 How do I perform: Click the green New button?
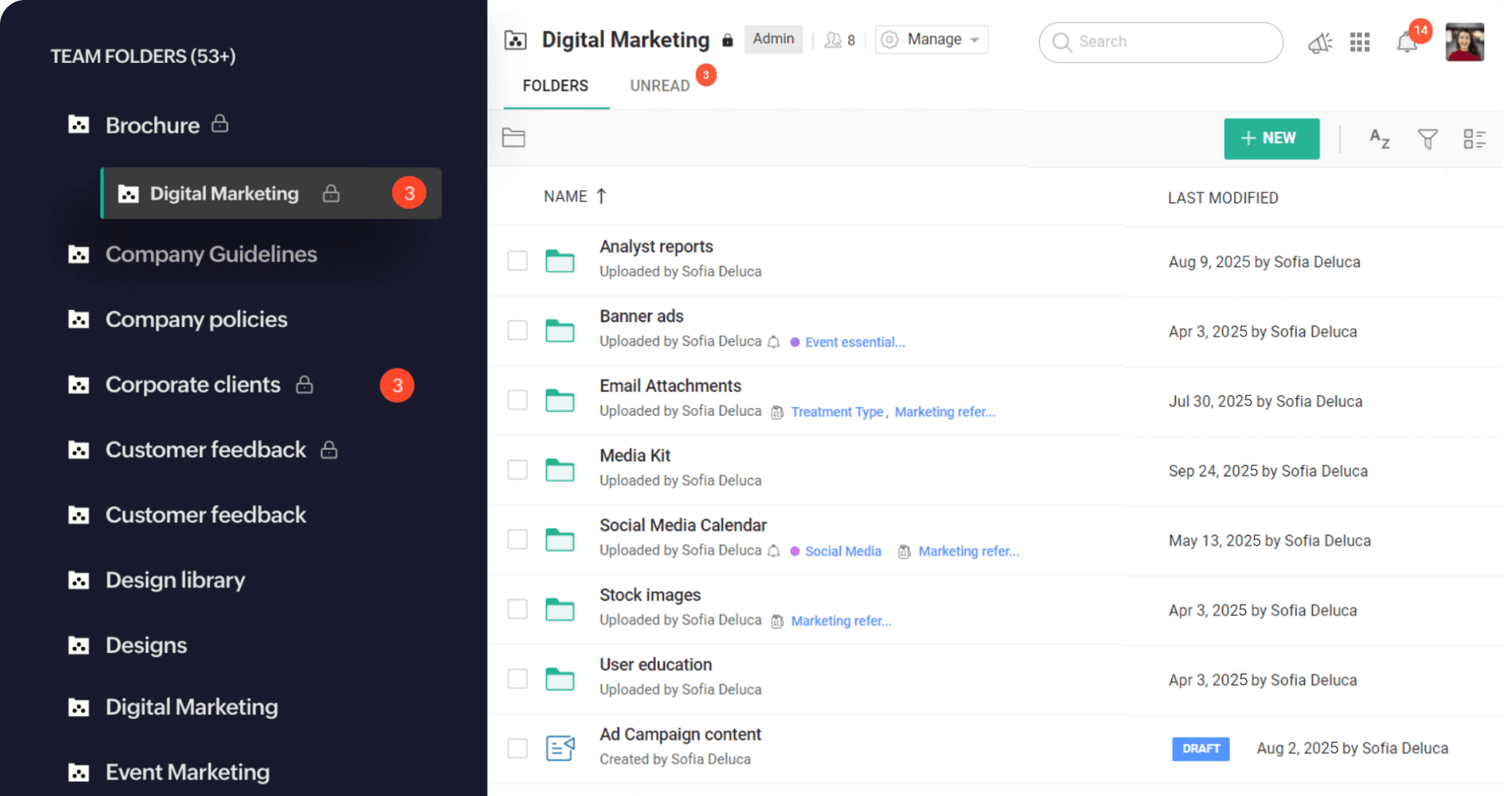(1271, 138)
